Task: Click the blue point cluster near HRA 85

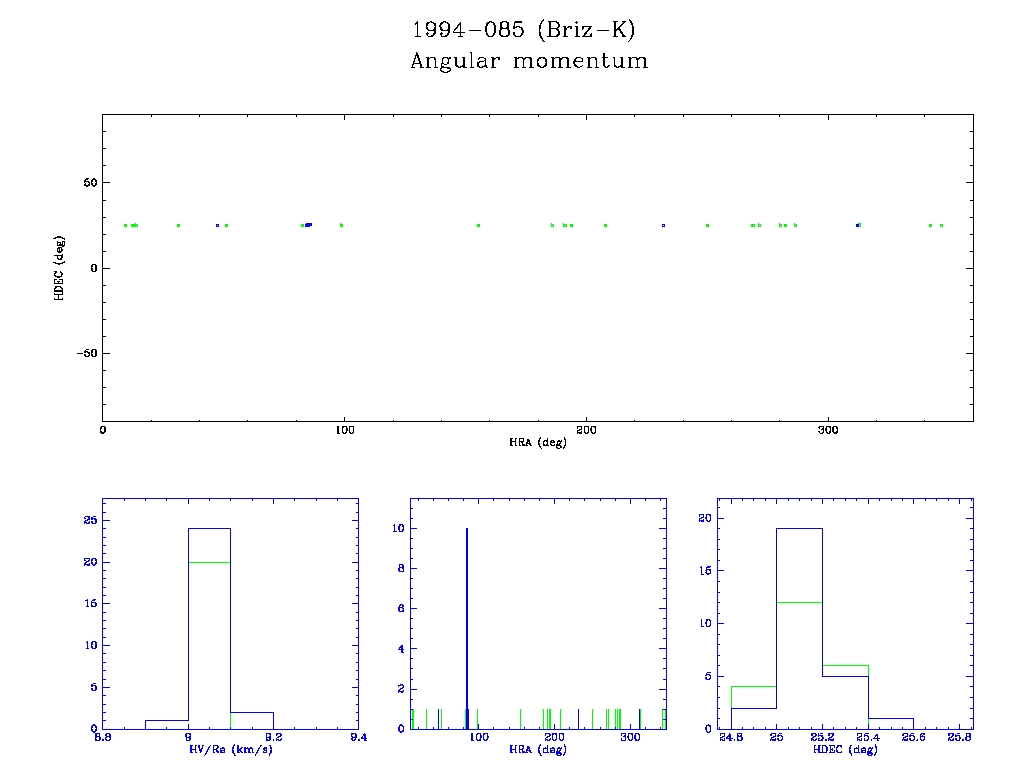Action: click(x=308, y=225)
